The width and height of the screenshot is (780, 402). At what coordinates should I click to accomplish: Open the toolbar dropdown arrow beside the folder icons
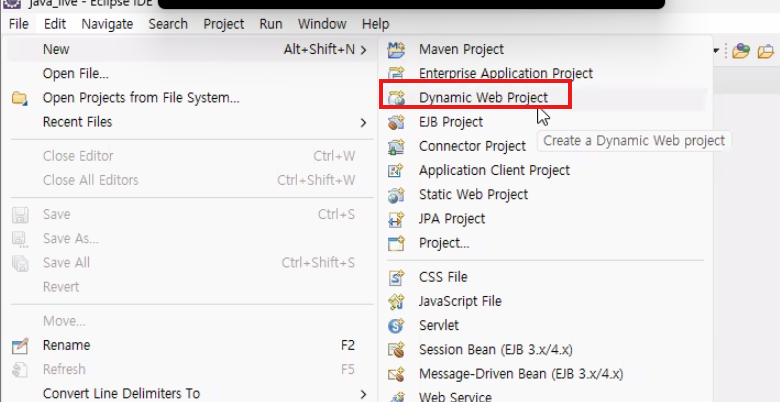pyautogui.click(x=717, y=51)
